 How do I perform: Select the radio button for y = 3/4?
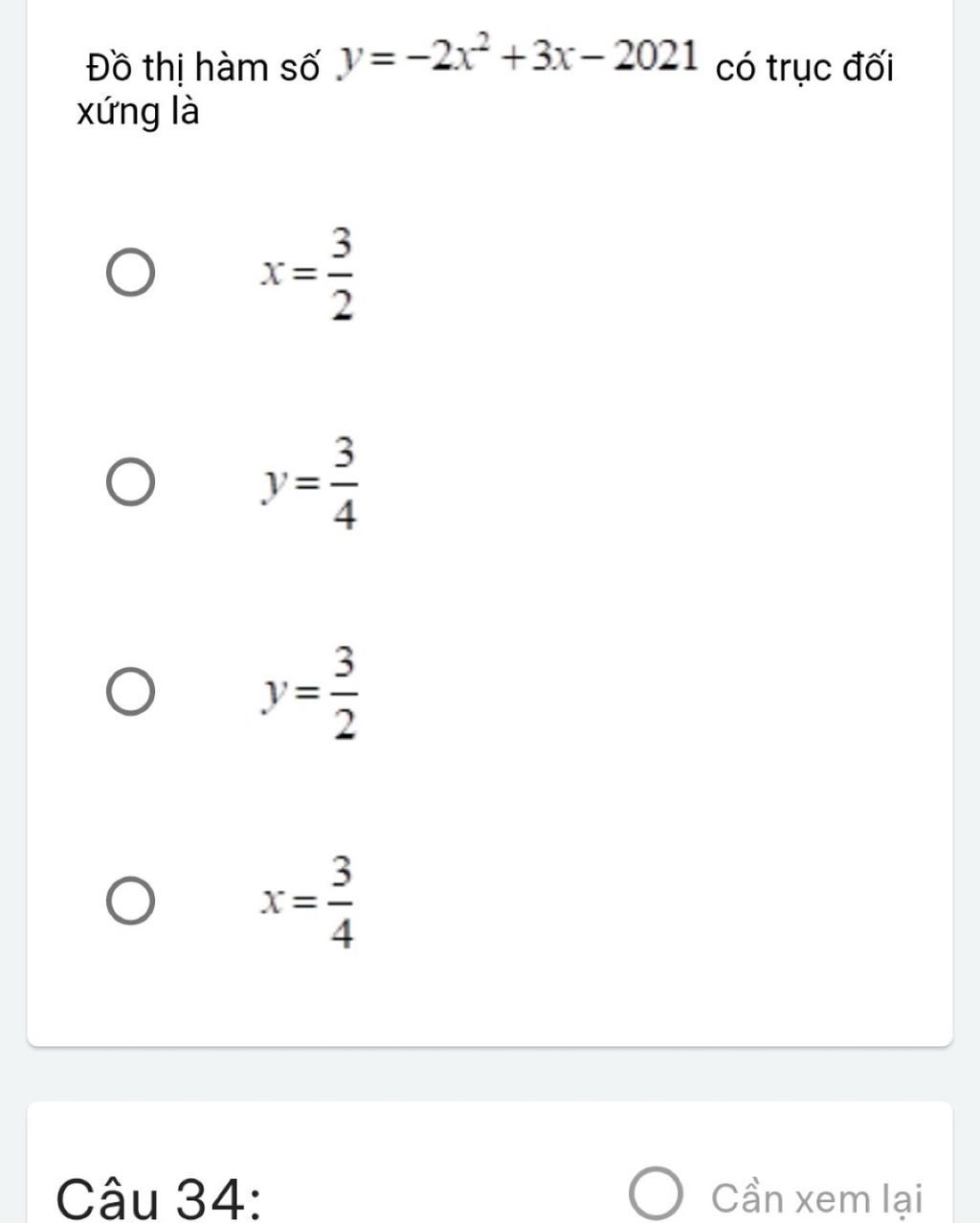130,483
